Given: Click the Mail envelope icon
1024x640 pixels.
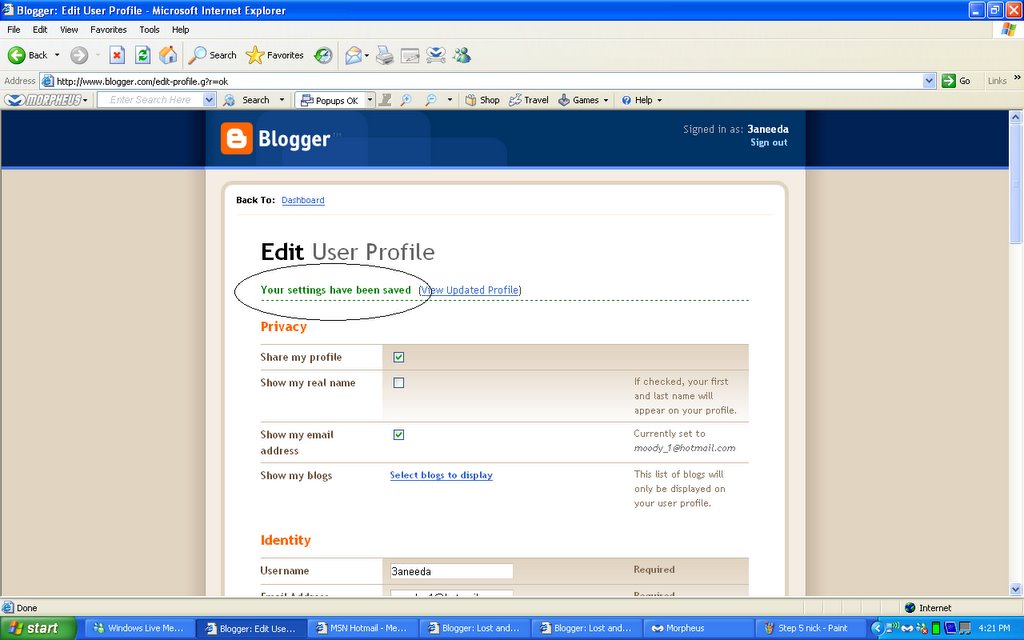Looking at the screenshot, I should 353,56.
